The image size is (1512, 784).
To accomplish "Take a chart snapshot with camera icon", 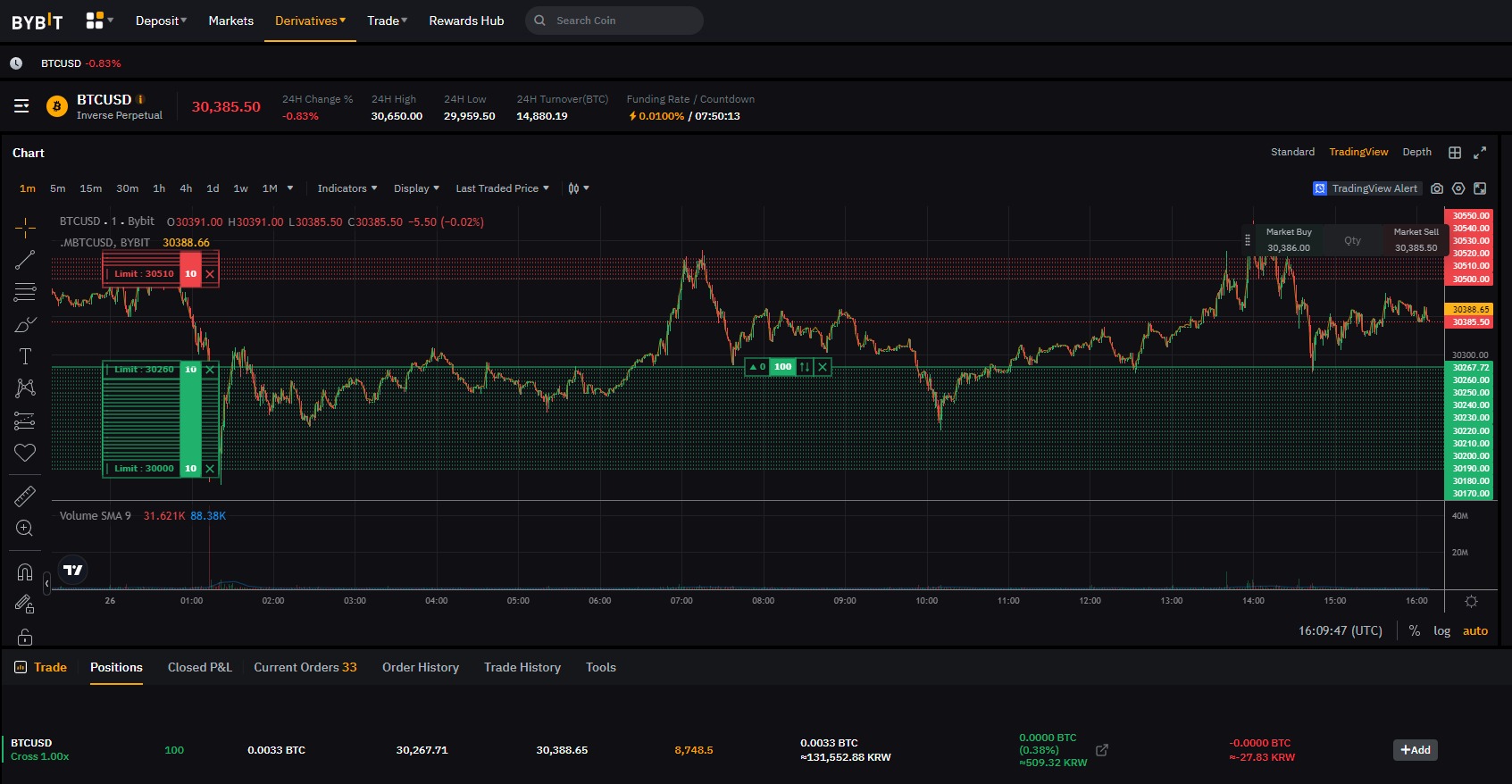I will click(x=1437, y=188).
